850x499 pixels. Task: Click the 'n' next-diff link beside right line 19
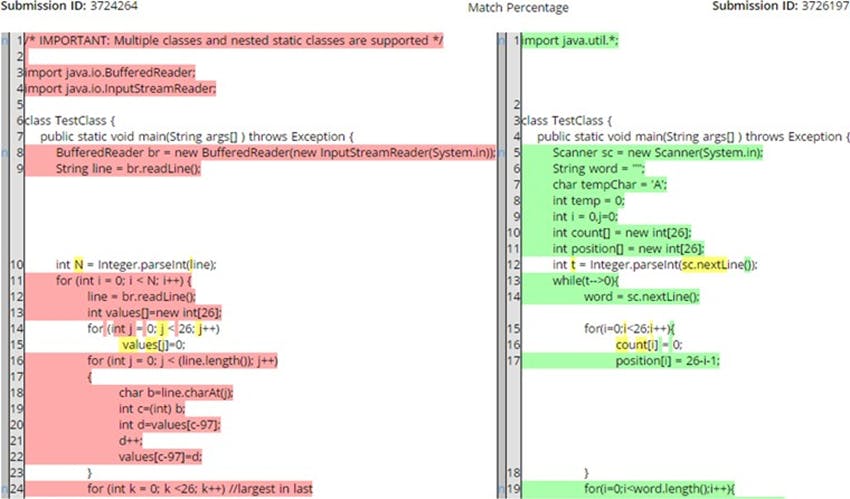(502, 489)
